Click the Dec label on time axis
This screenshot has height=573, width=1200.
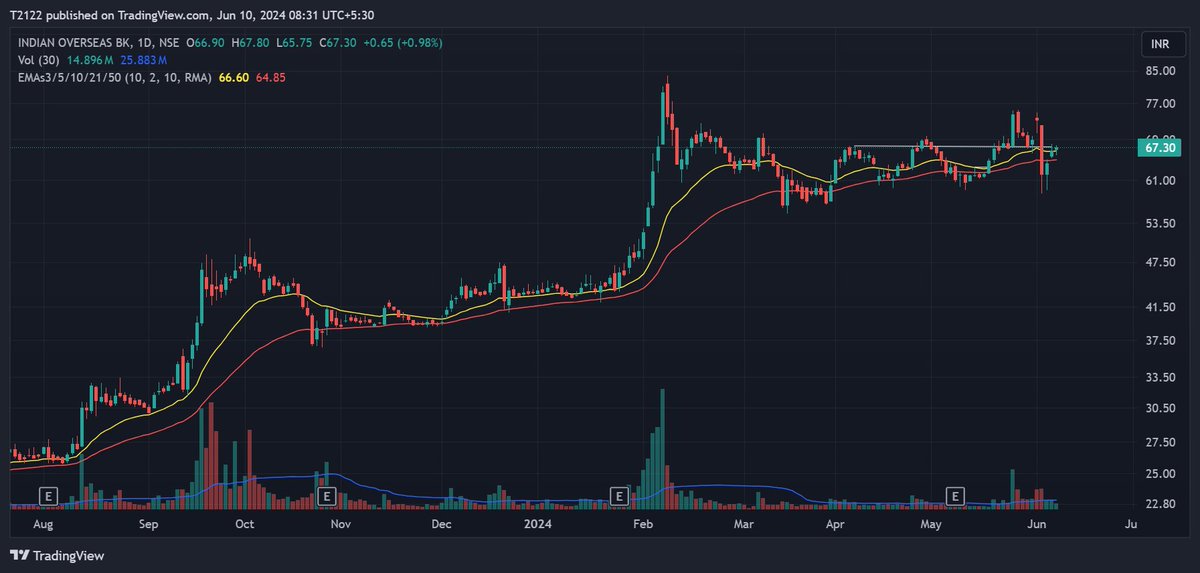point(442,524)
